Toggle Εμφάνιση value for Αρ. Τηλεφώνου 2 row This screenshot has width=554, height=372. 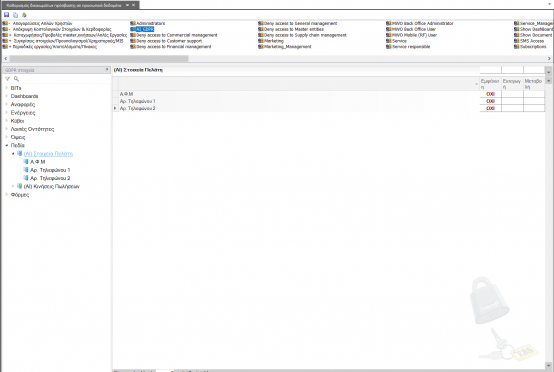pyautogui.click(x=490, y=108)
